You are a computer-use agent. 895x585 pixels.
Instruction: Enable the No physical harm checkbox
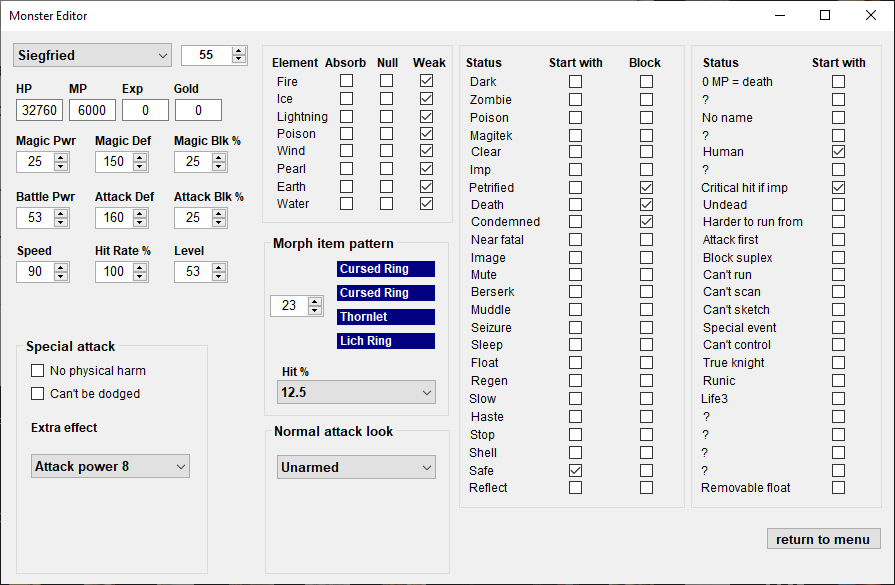point(38,371)
